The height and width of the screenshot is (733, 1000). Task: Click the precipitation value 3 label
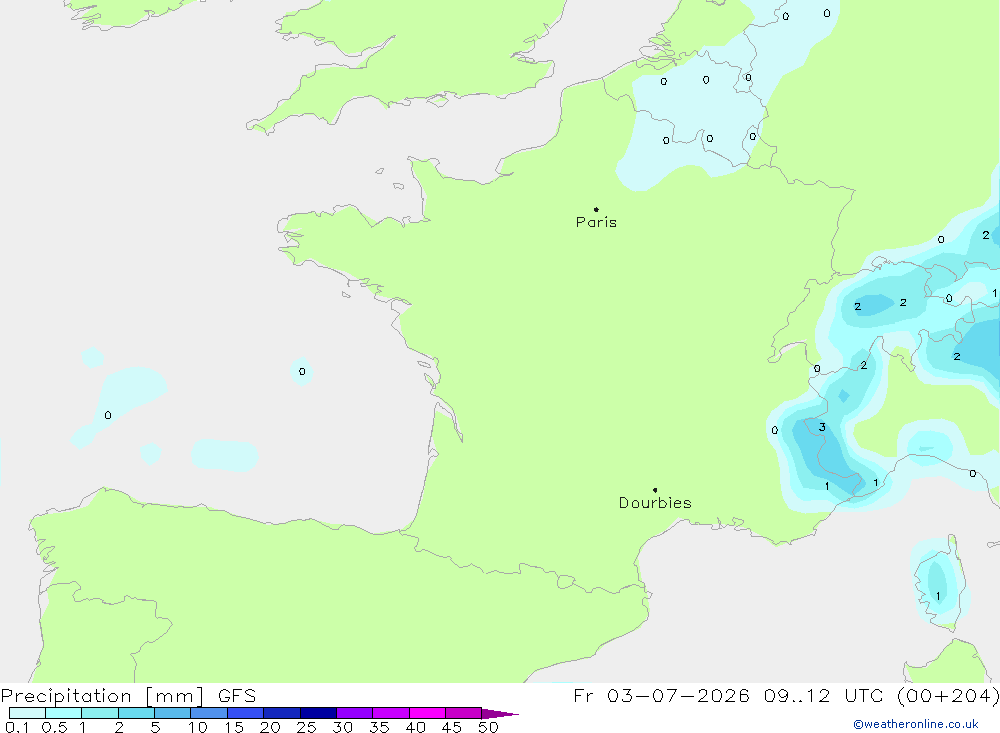(822, 427)
